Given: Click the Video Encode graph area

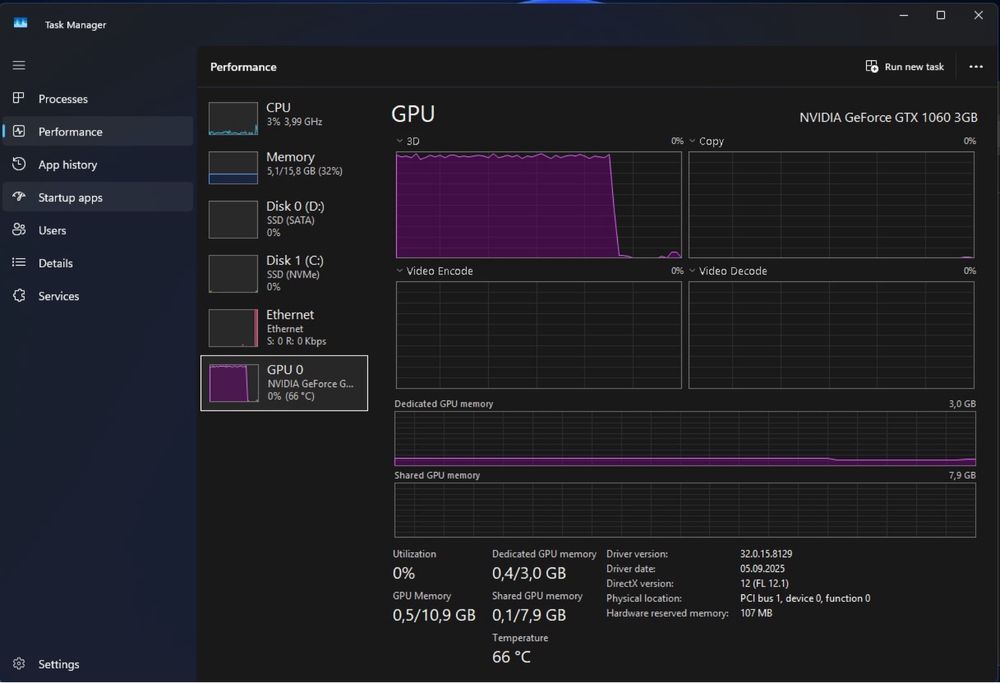Looking at the screenshot, I should click(538, 335).
